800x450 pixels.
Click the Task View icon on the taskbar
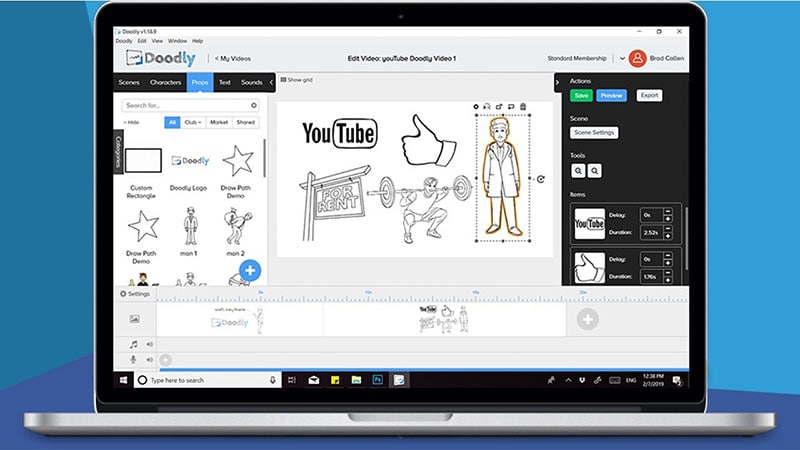[x=292, y=380]
